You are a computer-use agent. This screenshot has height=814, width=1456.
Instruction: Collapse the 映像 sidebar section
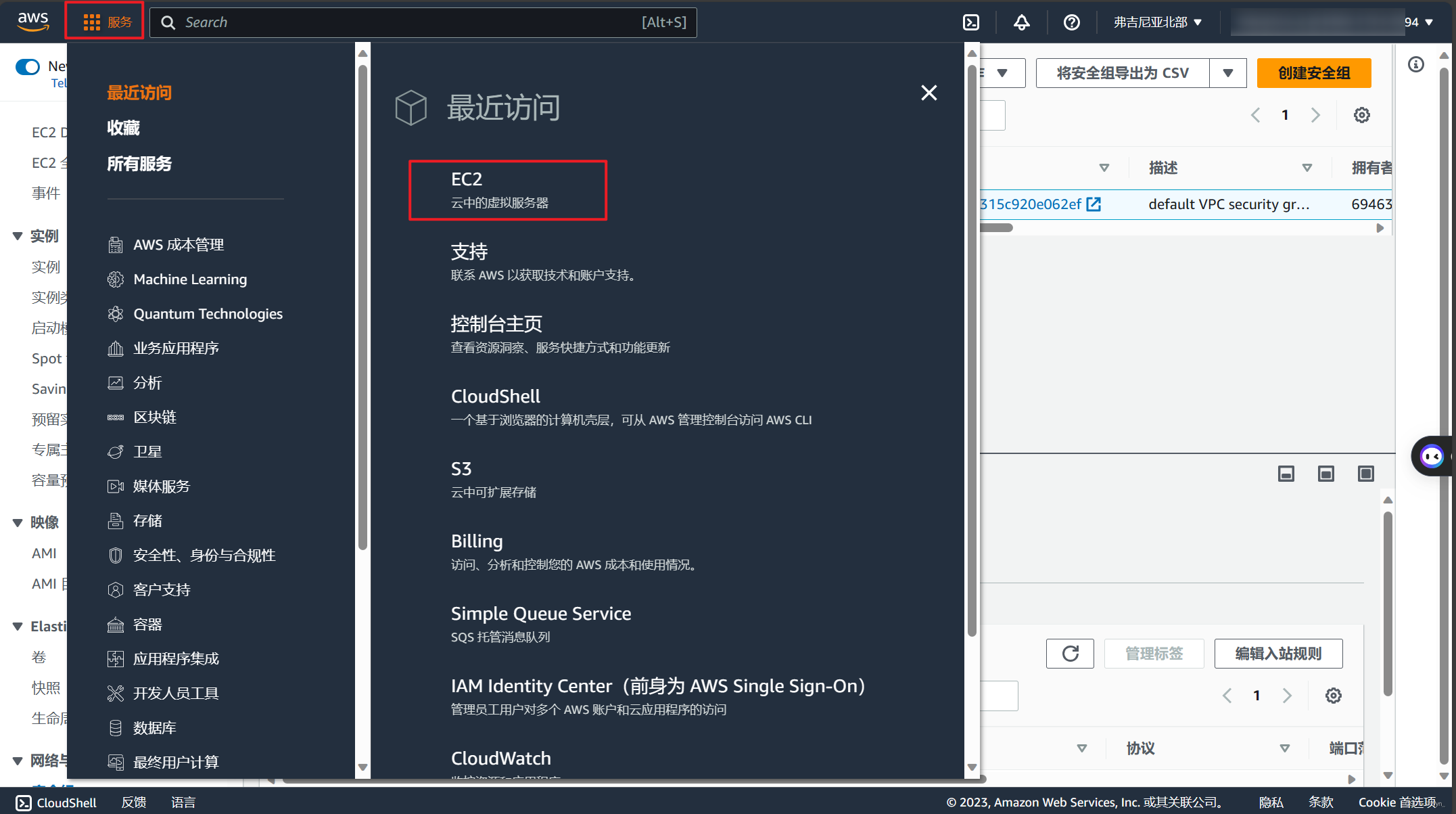pos(18,522)
